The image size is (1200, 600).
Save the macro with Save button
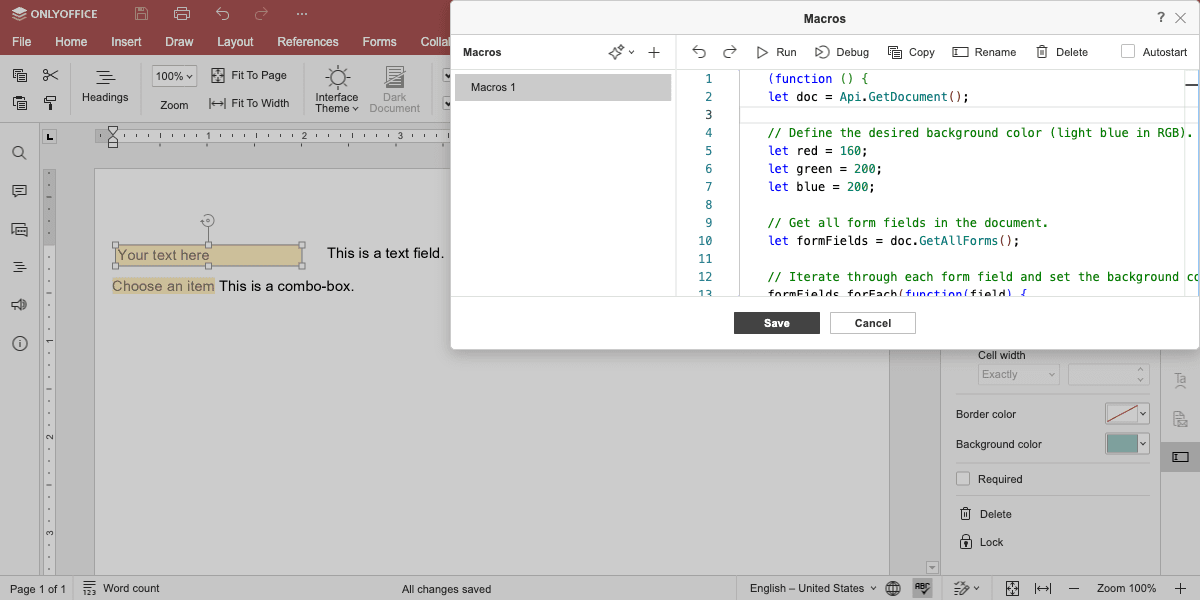(777, 323)
